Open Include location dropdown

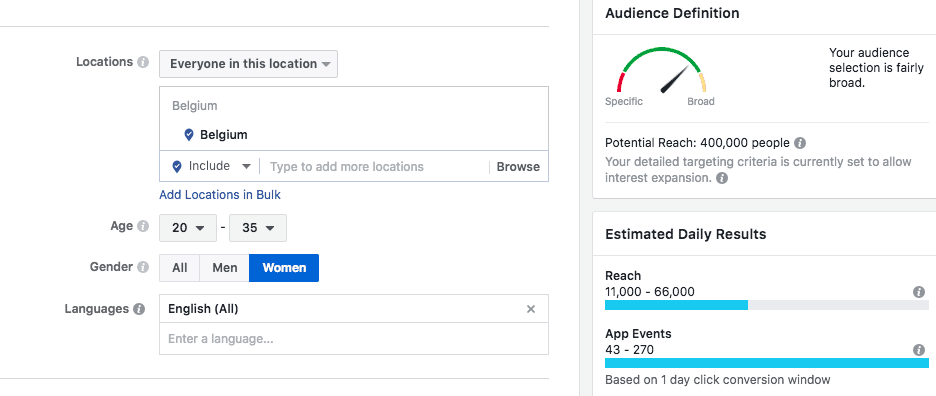212,167
